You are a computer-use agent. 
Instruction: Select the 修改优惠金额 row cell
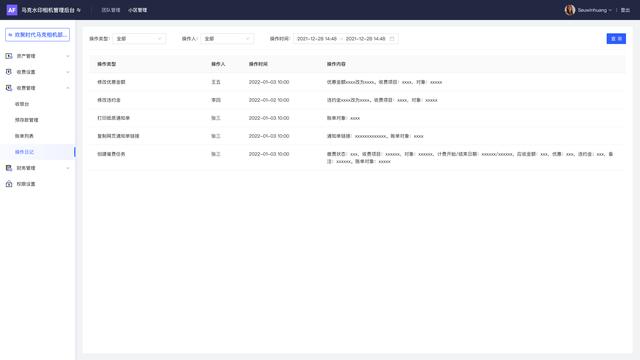pyautogui.click(x=111, y=82)
